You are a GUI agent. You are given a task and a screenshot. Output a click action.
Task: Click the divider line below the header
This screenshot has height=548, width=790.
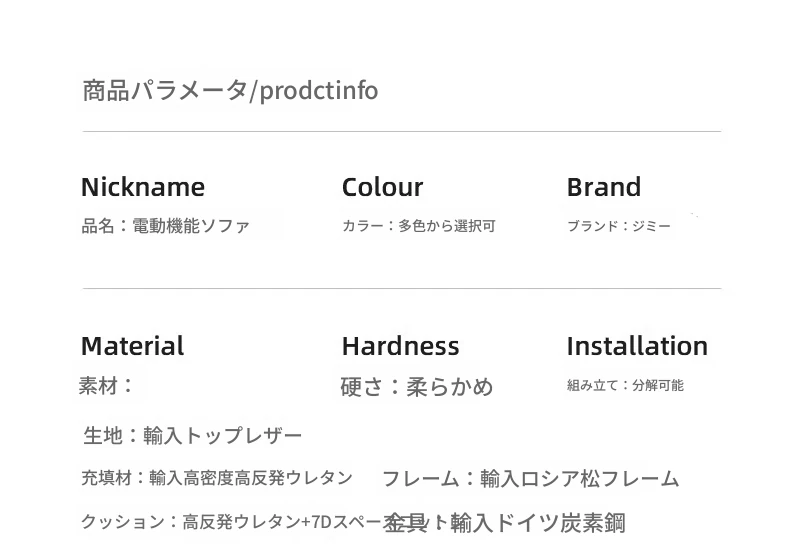401,131
